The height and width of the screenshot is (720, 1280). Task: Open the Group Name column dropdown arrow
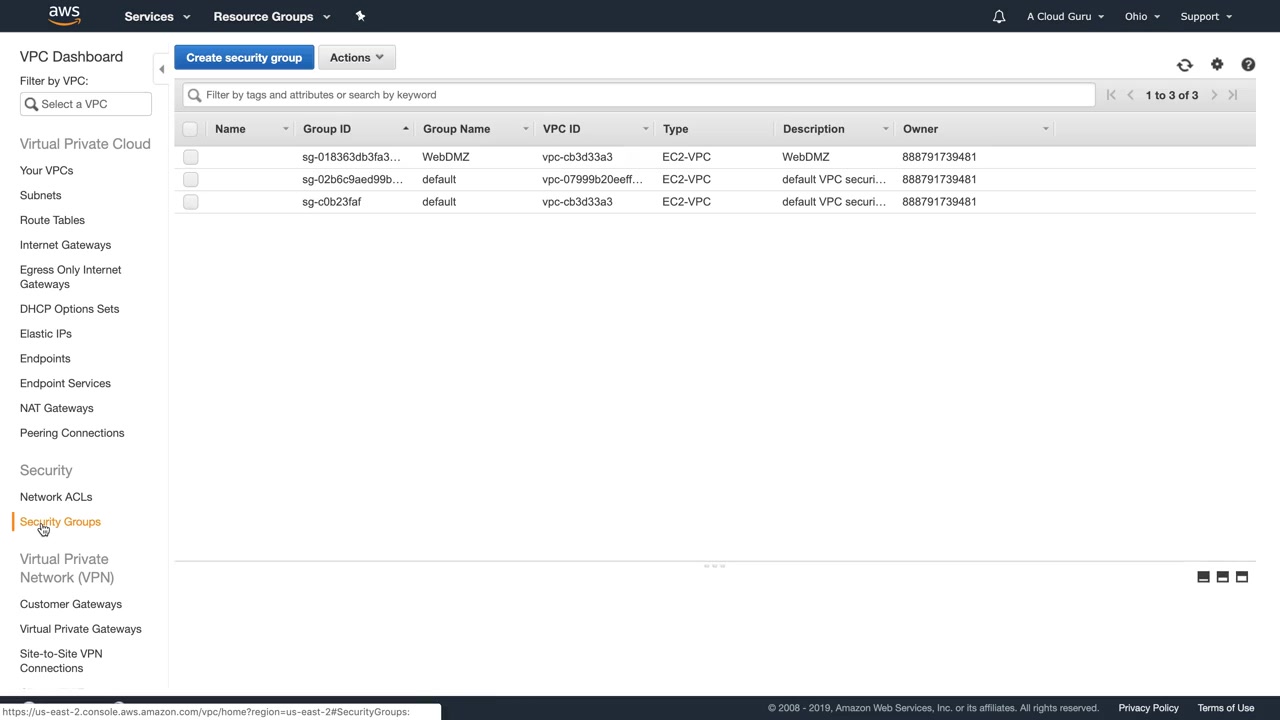(x=525, y=129)
